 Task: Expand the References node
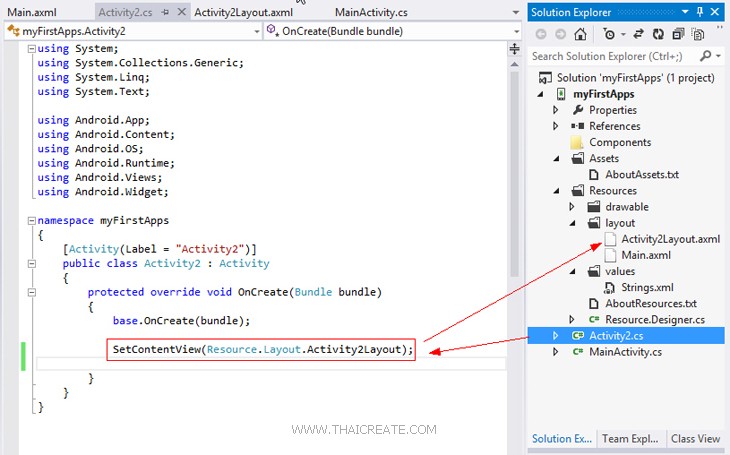(x=555, y=126)
